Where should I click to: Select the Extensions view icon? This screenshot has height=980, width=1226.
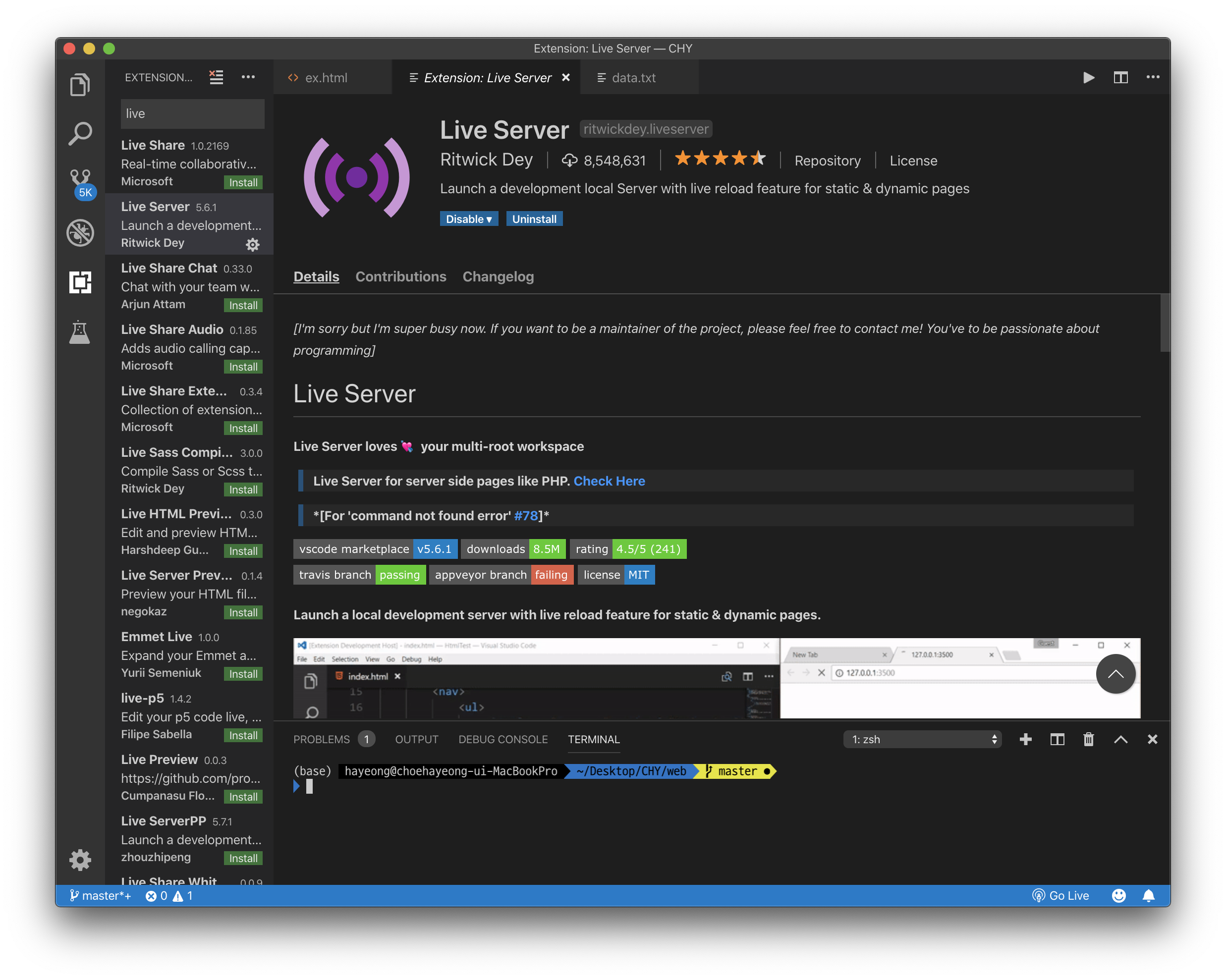pos(80,282)
